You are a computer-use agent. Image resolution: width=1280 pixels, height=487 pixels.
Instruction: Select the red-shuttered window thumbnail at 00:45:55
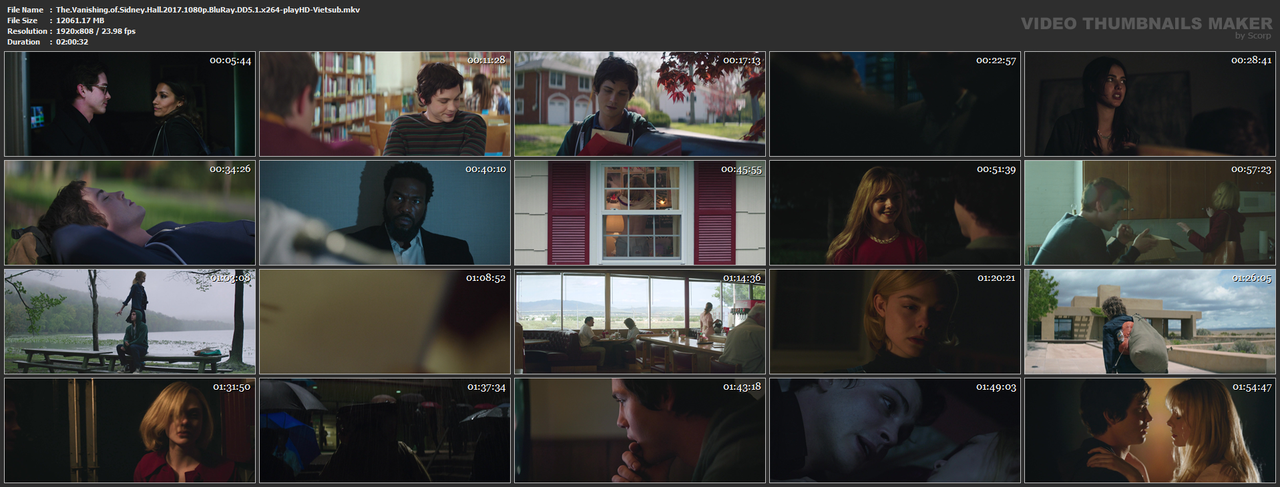pos(640,212)
